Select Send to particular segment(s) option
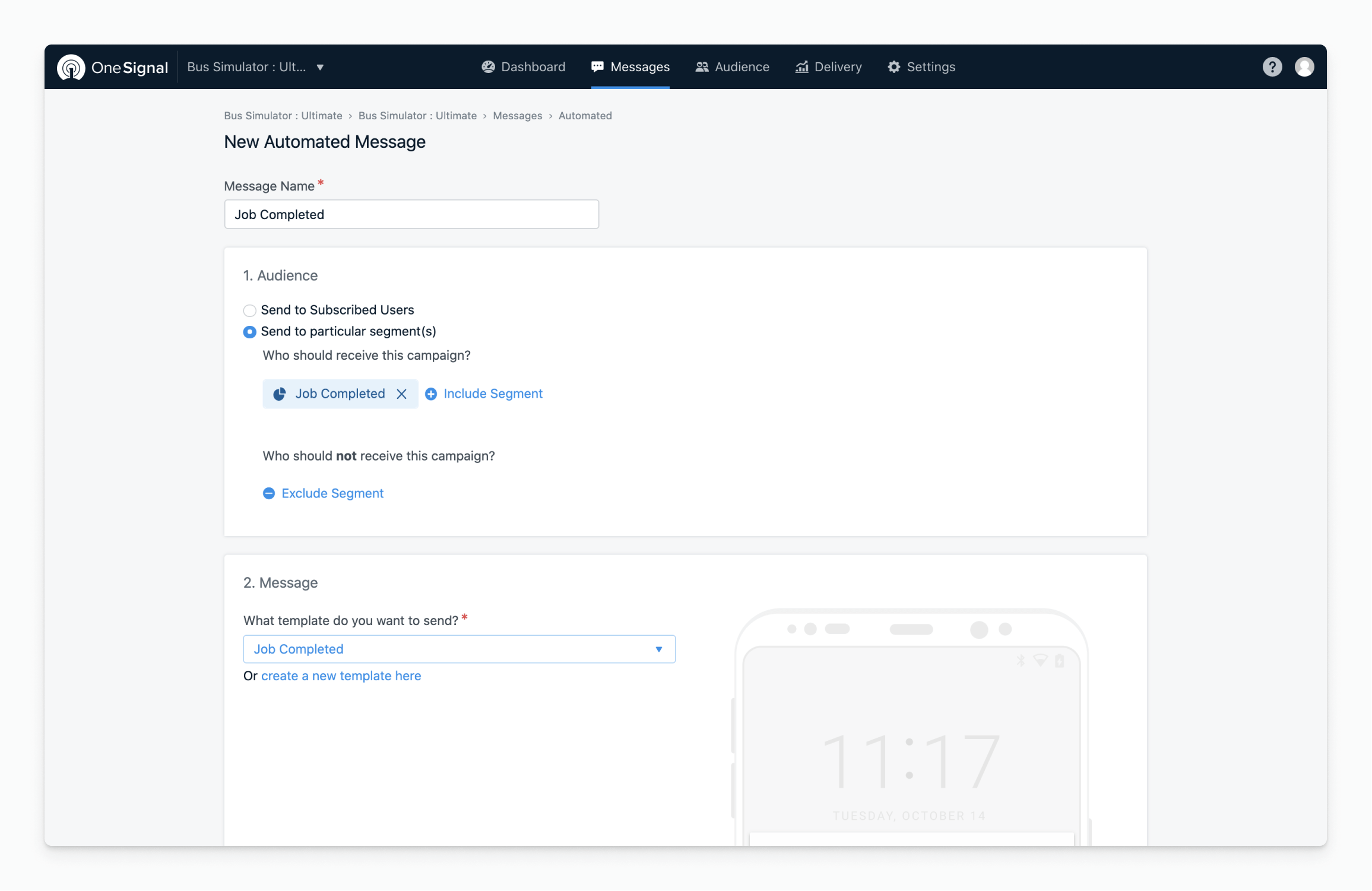This screenshot has width=1372, height=891. coord(249,332)
